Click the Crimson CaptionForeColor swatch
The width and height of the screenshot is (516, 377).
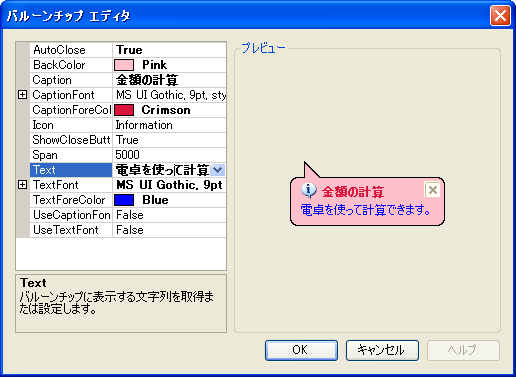click(x=124, y=110)
